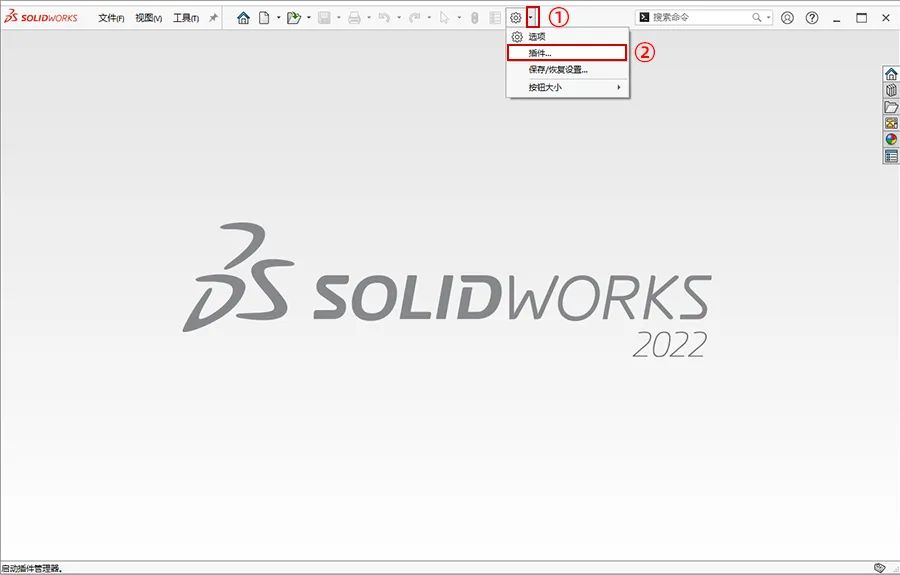
Task: Click the Rebuild traffic light icon
Action: 474,18
